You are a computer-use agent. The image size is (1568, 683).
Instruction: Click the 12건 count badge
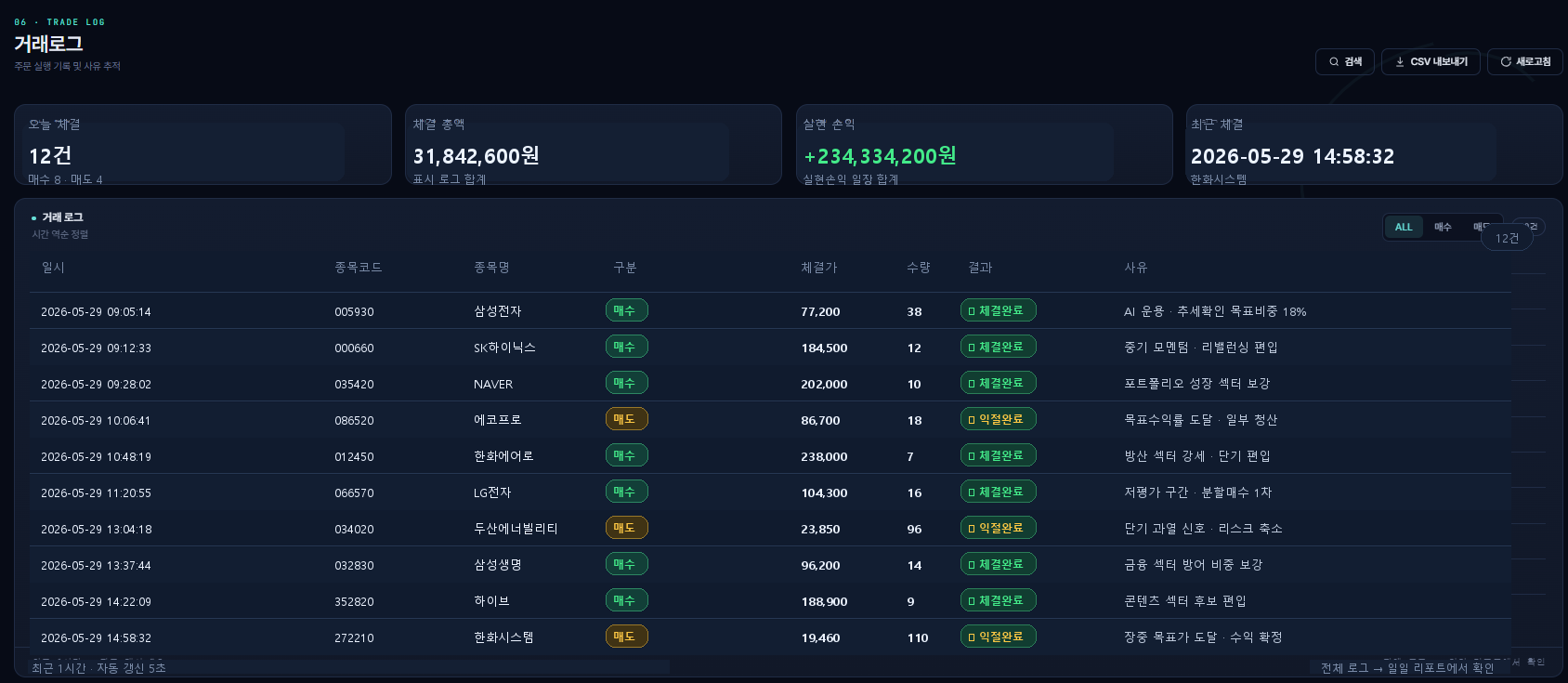[1507, 239]
